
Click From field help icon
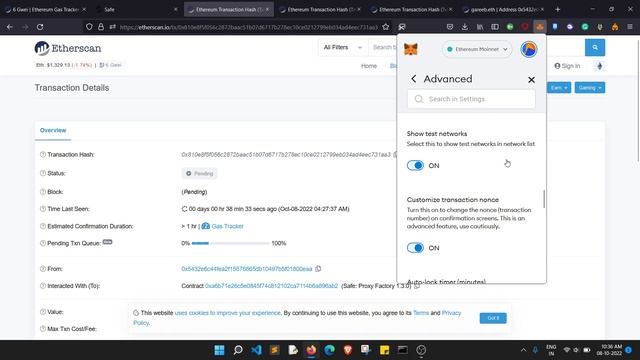[x=42, y=269]
